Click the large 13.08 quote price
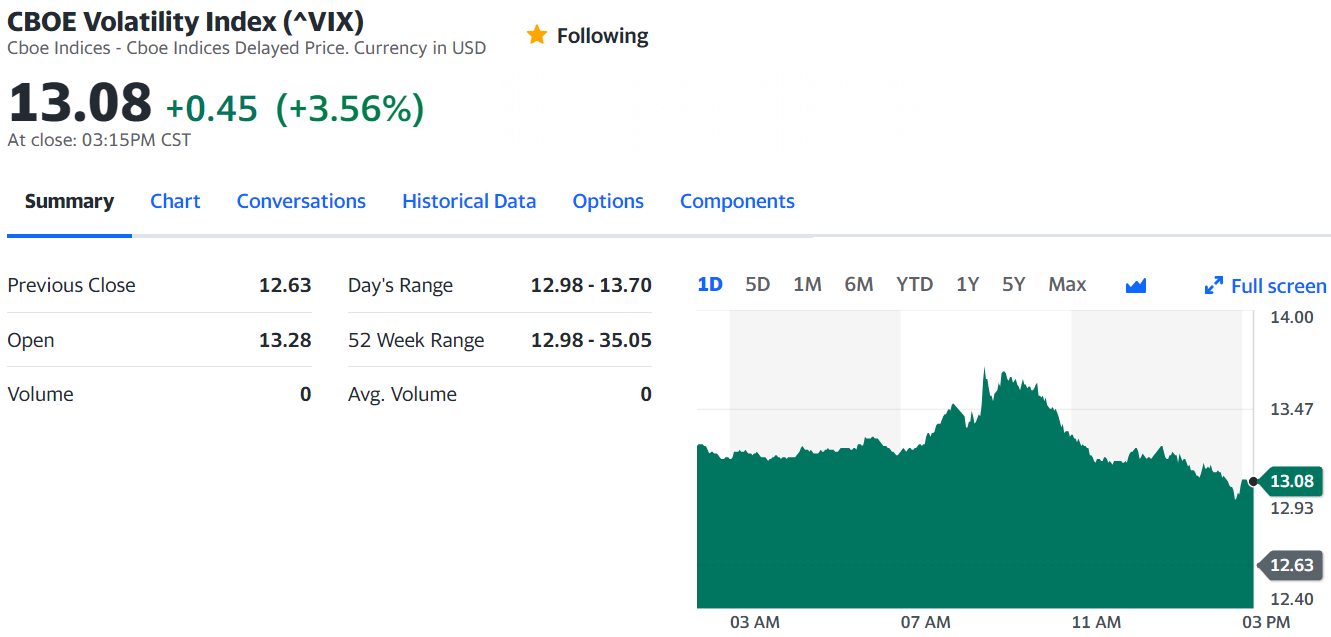This screenshot has height=637, width=1331. click(x=80, y=103)
